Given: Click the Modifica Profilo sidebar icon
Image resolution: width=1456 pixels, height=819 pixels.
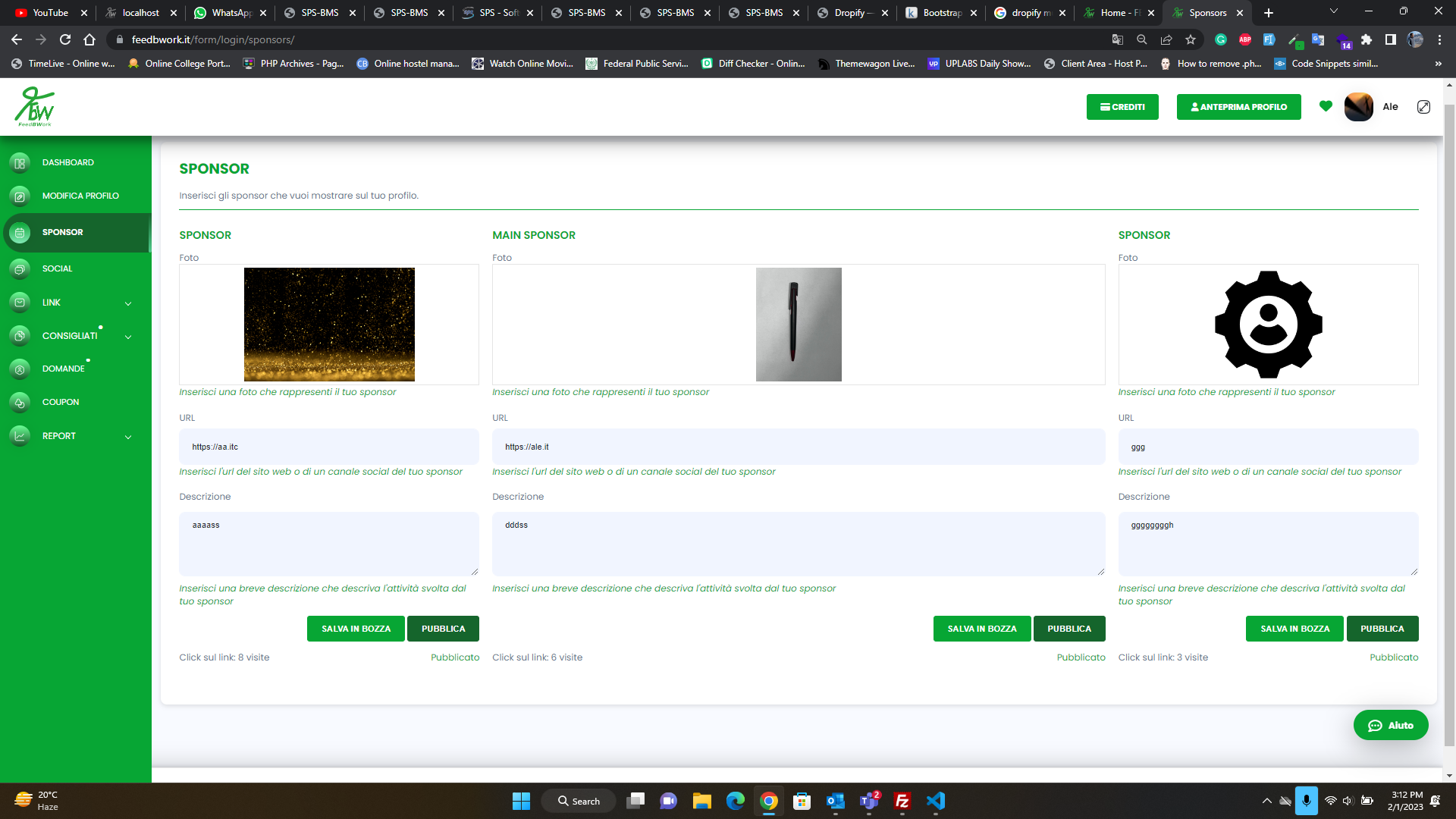Looking at the screenshot, I should (x=20, y=196).
